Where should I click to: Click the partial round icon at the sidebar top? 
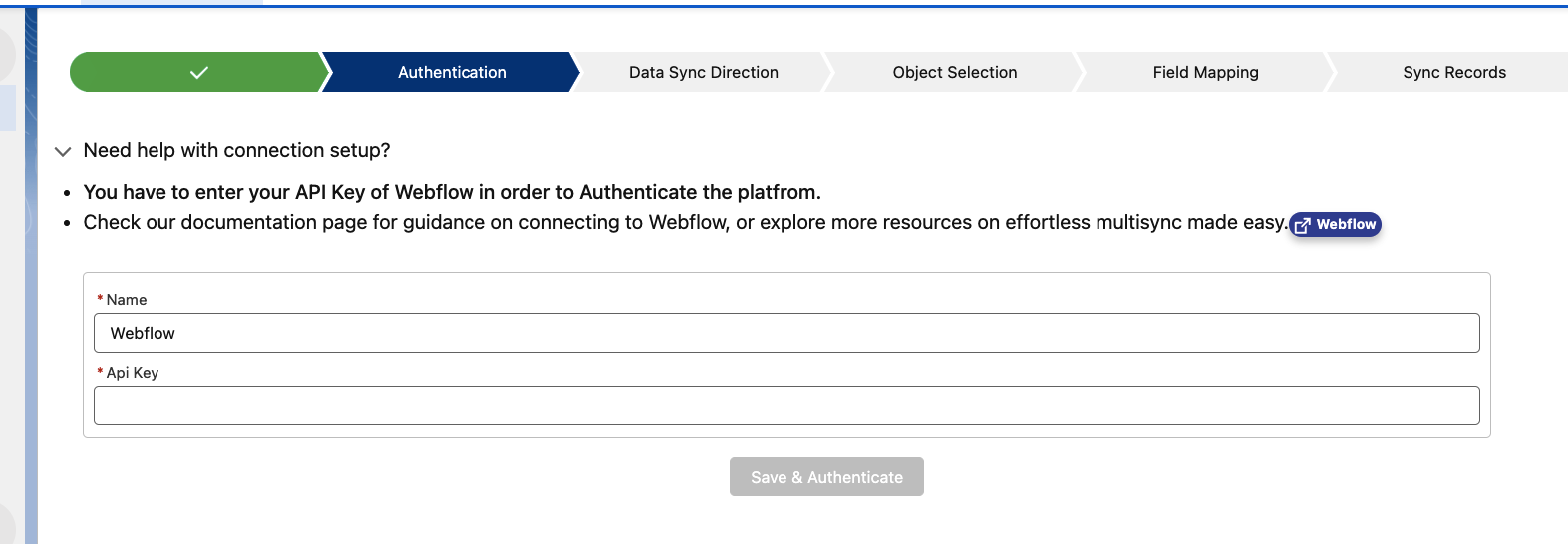(7, 53)
